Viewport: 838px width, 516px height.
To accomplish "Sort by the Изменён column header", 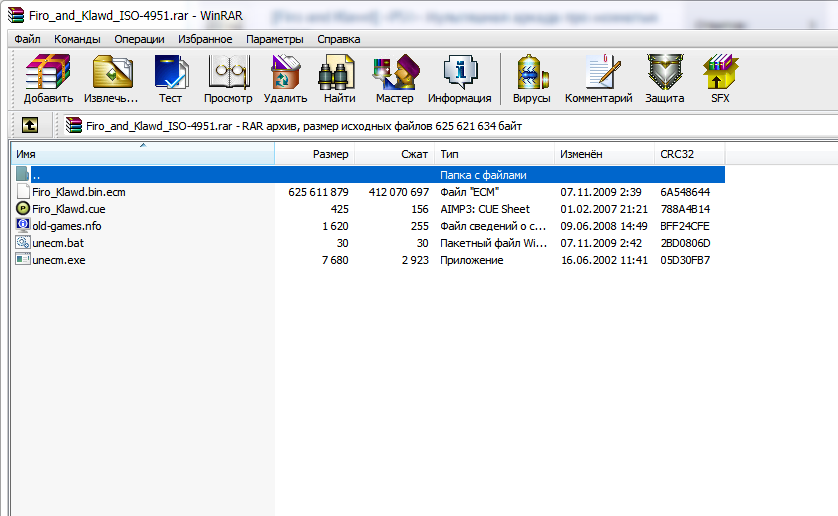I will coord(604,154).
